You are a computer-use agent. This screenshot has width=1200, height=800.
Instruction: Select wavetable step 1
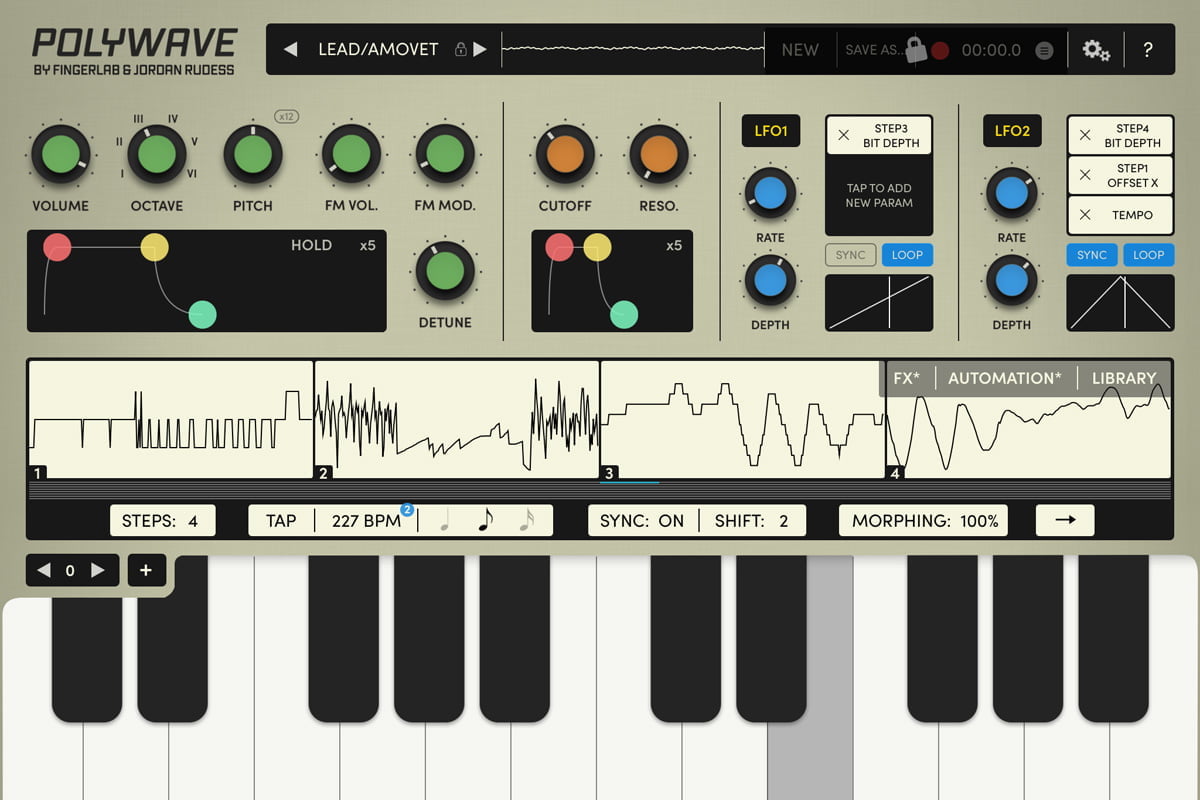pos(171,420)
